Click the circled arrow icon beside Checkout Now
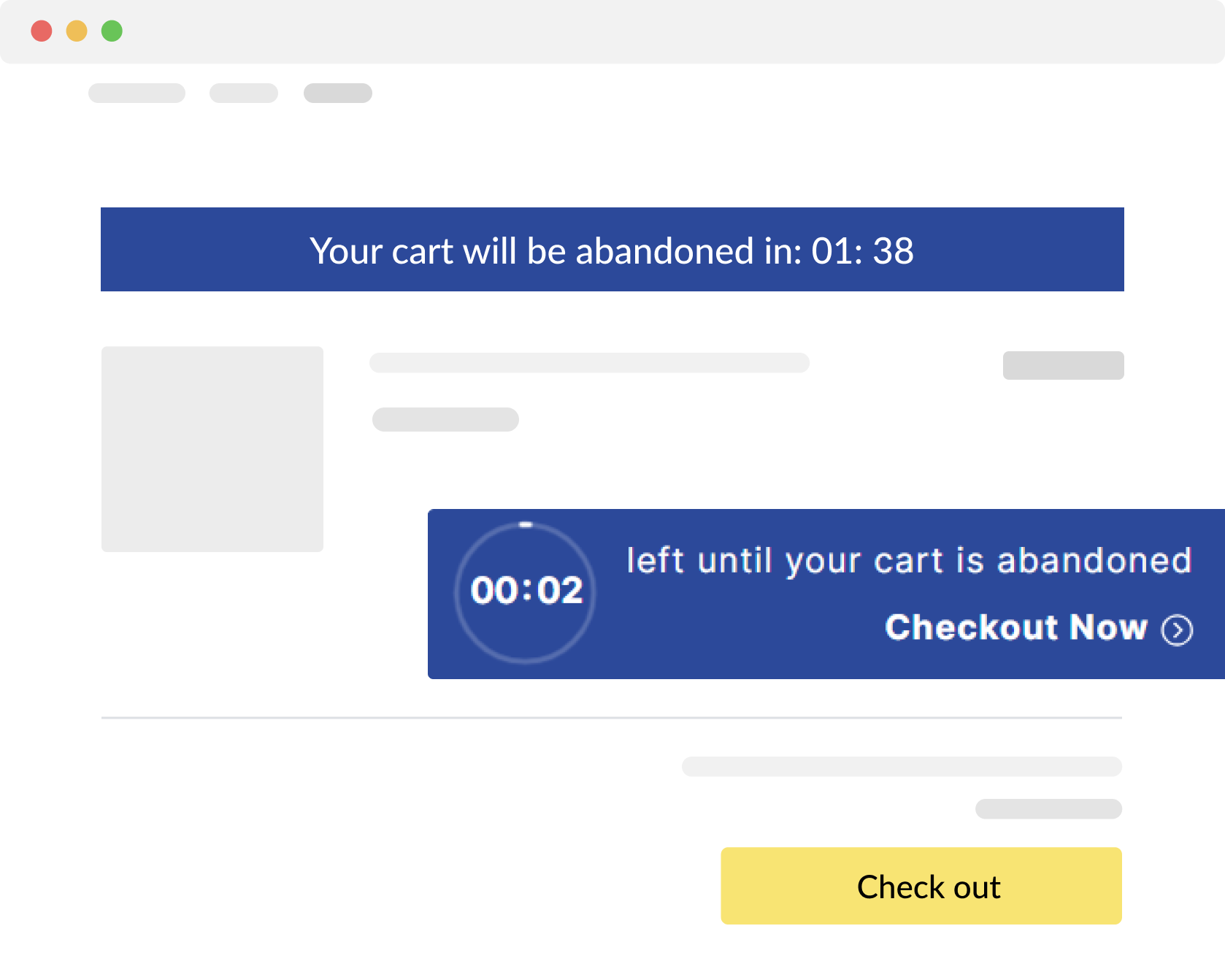1225x980 pixels. [1177, 629]
